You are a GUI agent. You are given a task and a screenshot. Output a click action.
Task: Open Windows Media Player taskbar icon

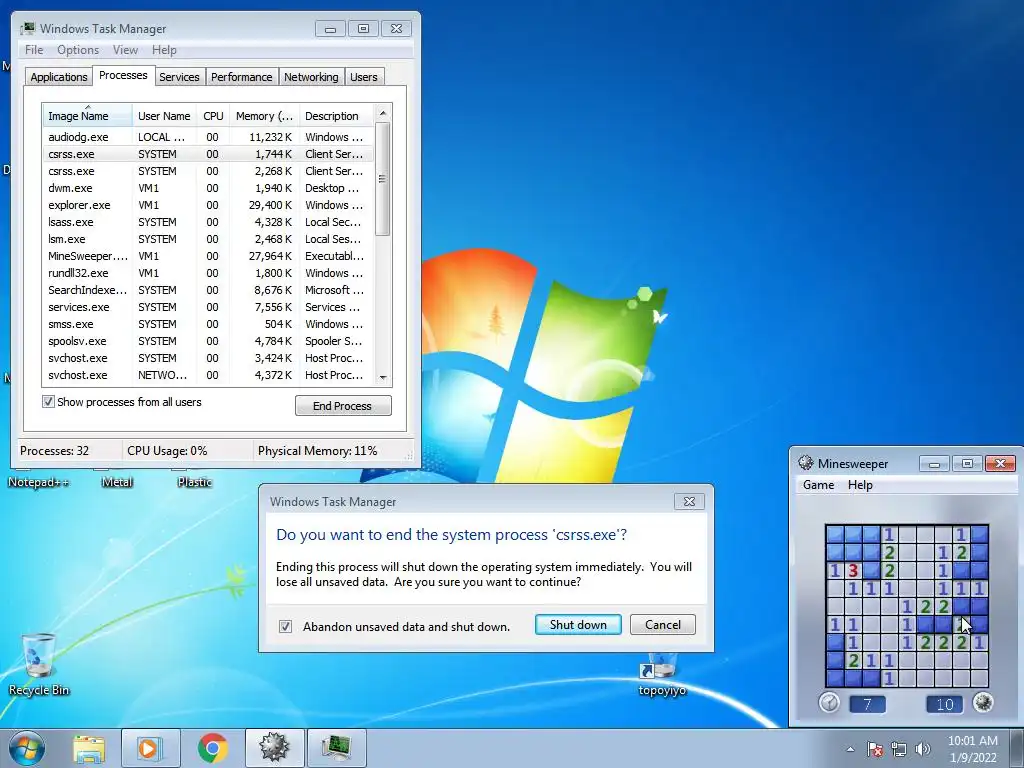coord(150,748)
